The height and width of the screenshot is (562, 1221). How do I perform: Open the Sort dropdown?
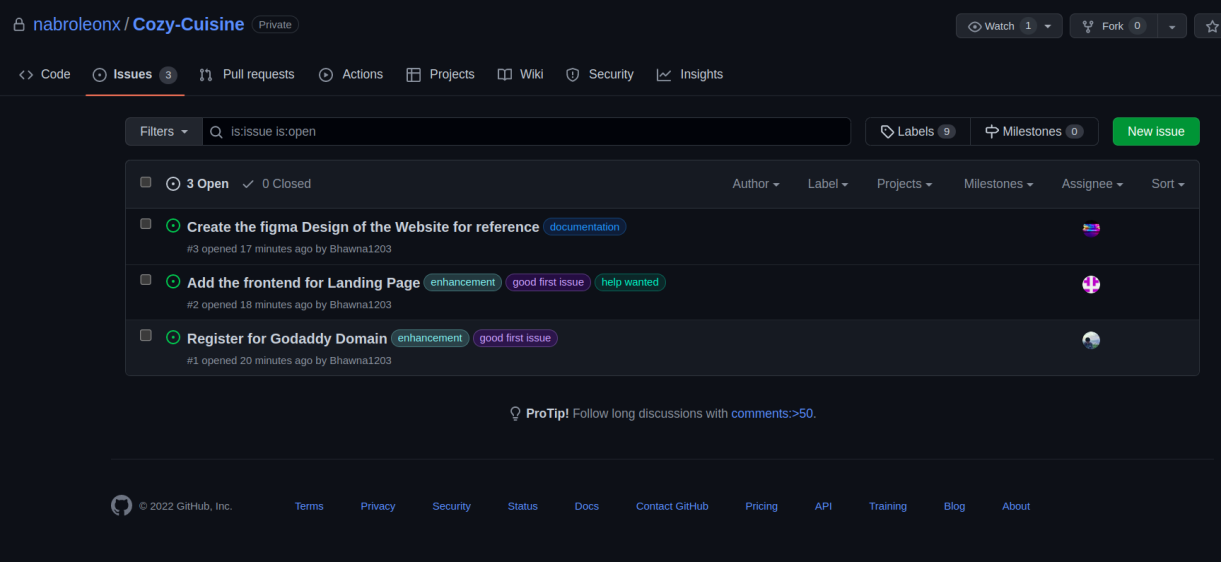click(1168, 184)
